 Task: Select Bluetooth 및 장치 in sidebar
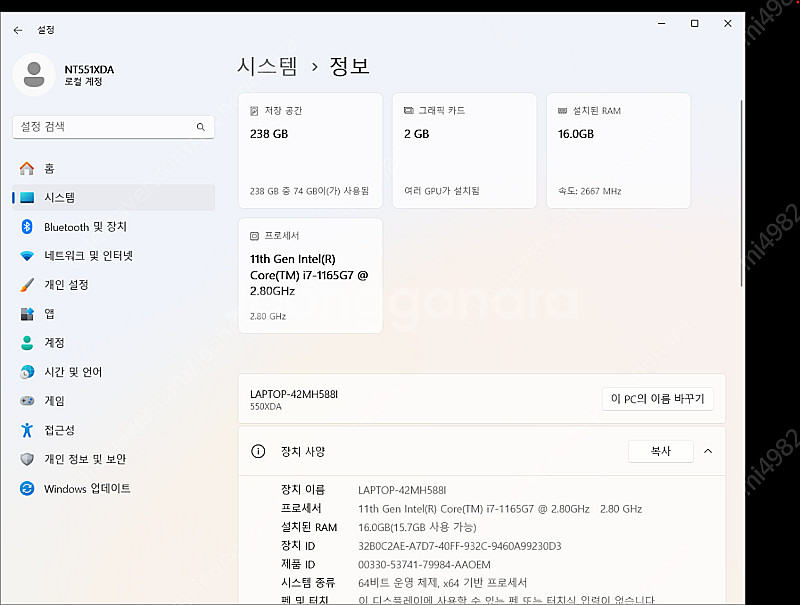tap(113, 226)
